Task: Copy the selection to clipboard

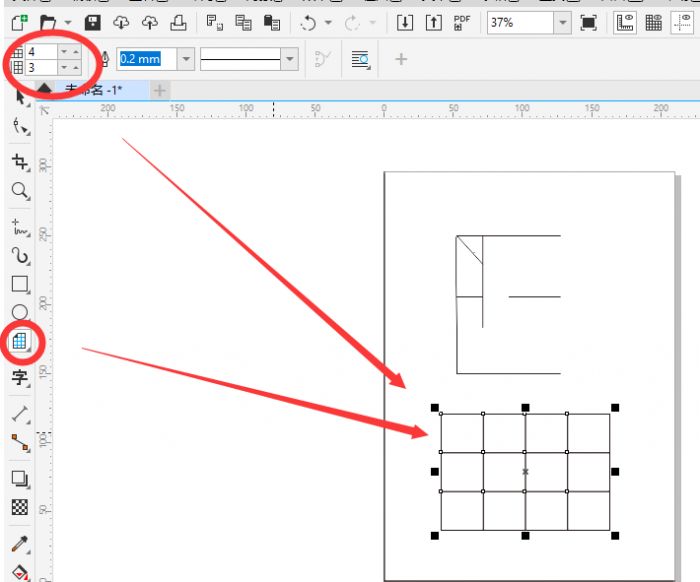Action: coord(243,22)
